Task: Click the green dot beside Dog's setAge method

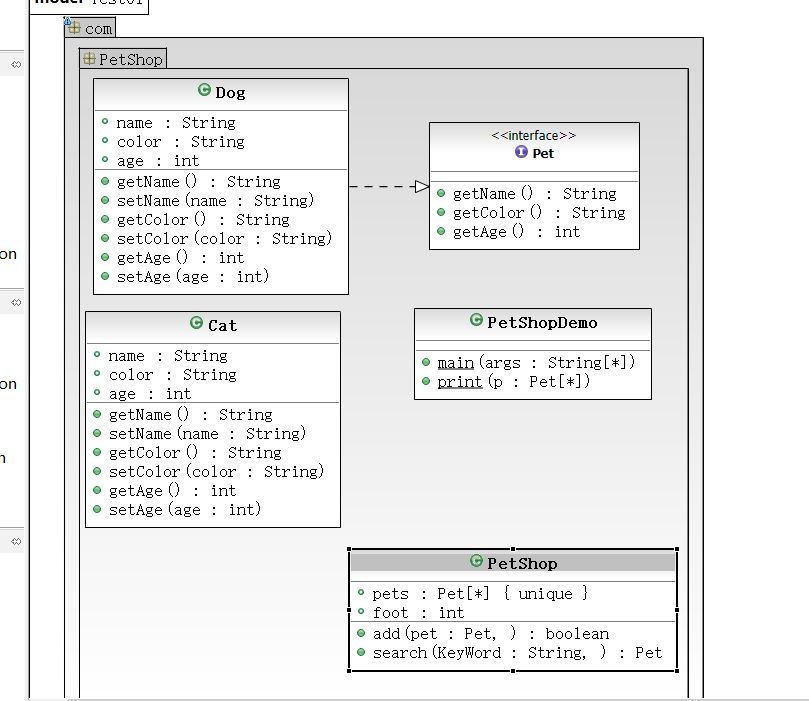Action: pyautogui.click(x=105, y=276)
